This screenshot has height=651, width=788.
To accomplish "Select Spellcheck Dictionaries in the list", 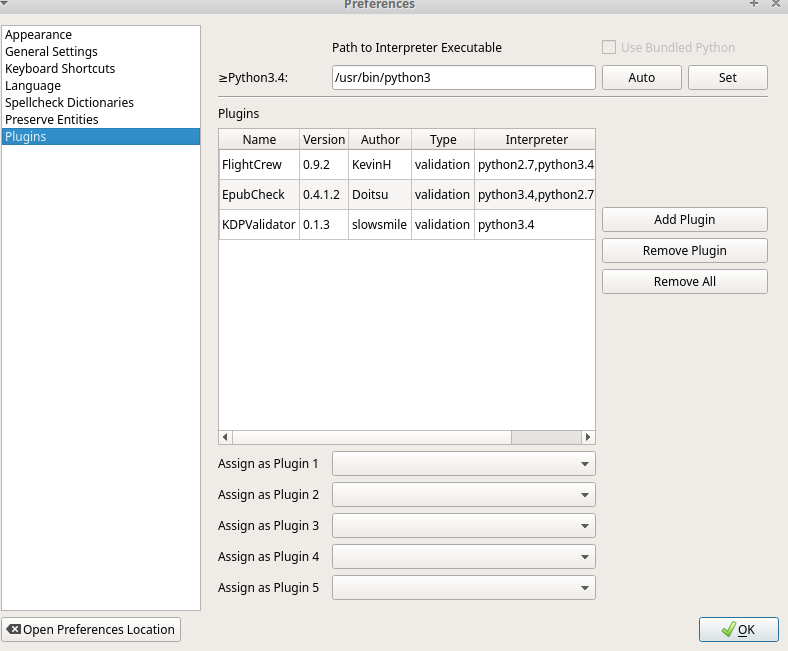I will (x=101, y=103).
